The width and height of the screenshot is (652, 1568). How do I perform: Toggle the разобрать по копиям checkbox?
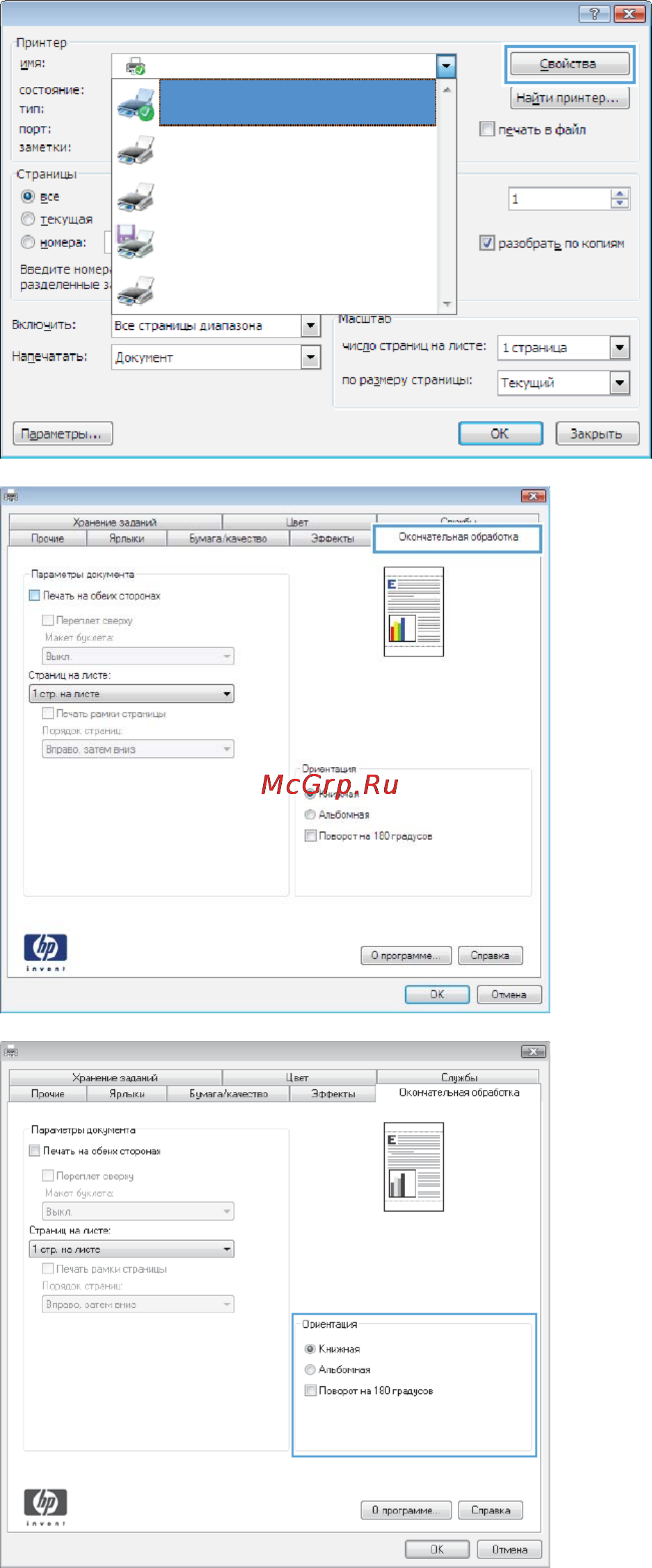(487, 243)
